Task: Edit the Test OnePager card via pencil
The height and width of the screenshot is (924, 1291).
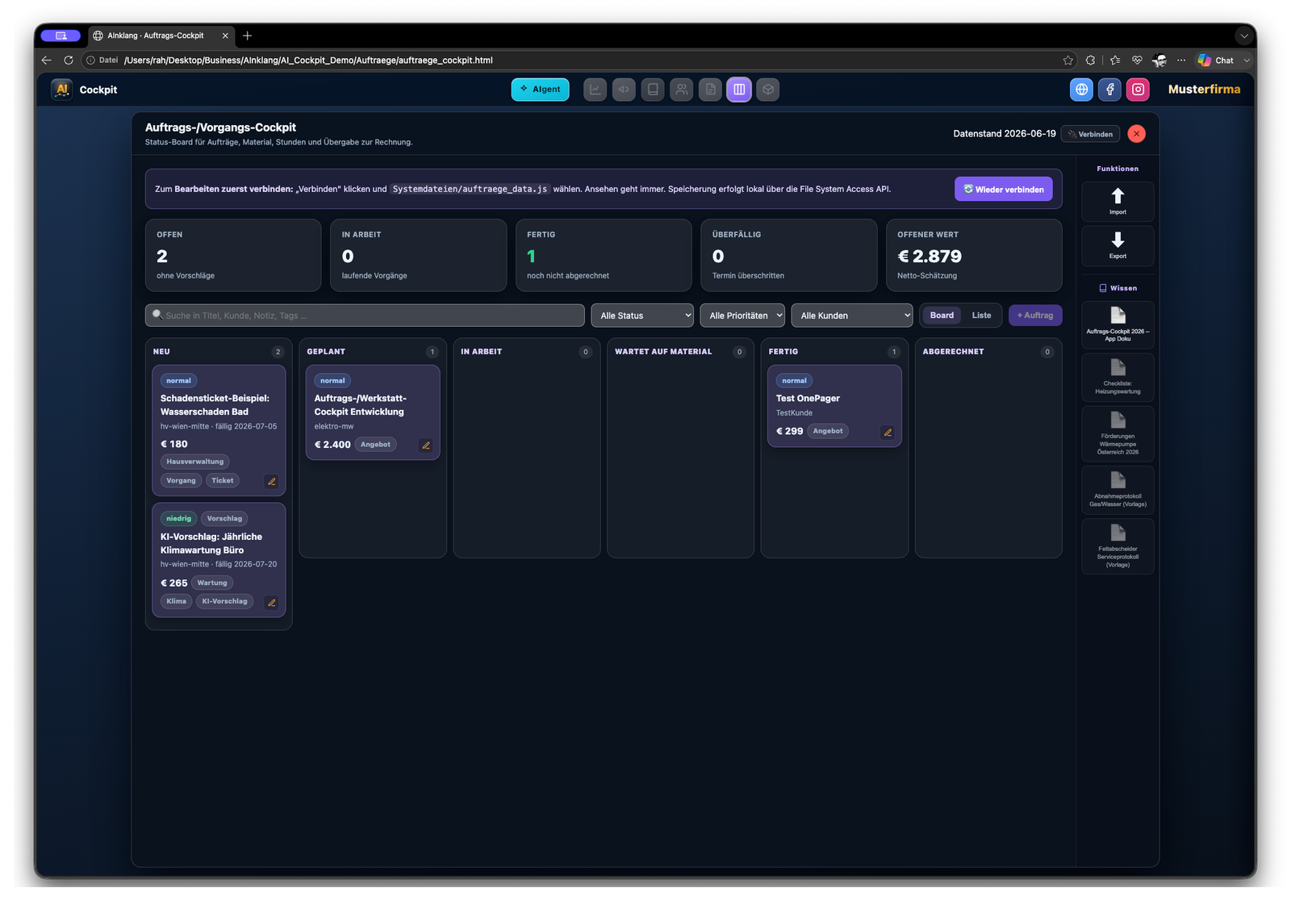Action: (888, 433)
